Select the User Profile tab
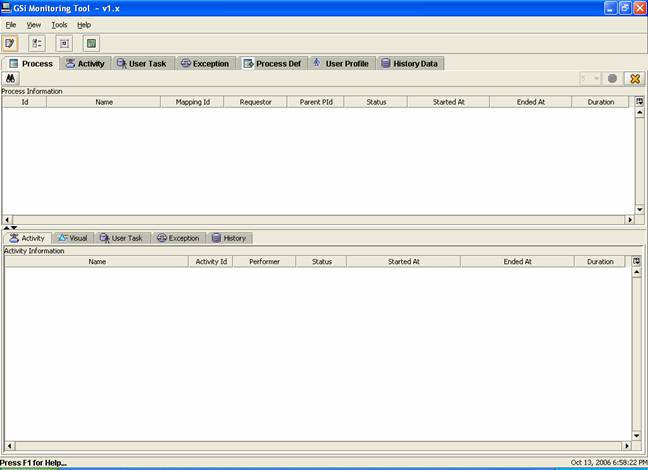The width and height of the screenshot is (648, 470). (340, 63)
